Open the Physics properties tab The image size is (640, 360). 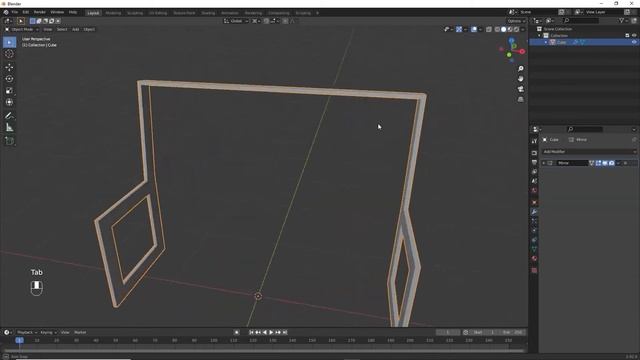[x=534, y=231]
